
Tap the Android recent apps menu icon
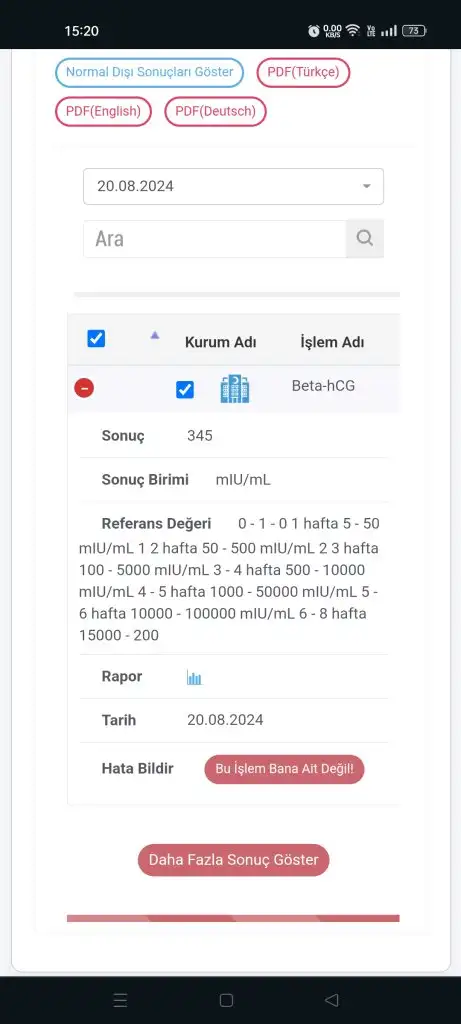tap(120, 1000)
